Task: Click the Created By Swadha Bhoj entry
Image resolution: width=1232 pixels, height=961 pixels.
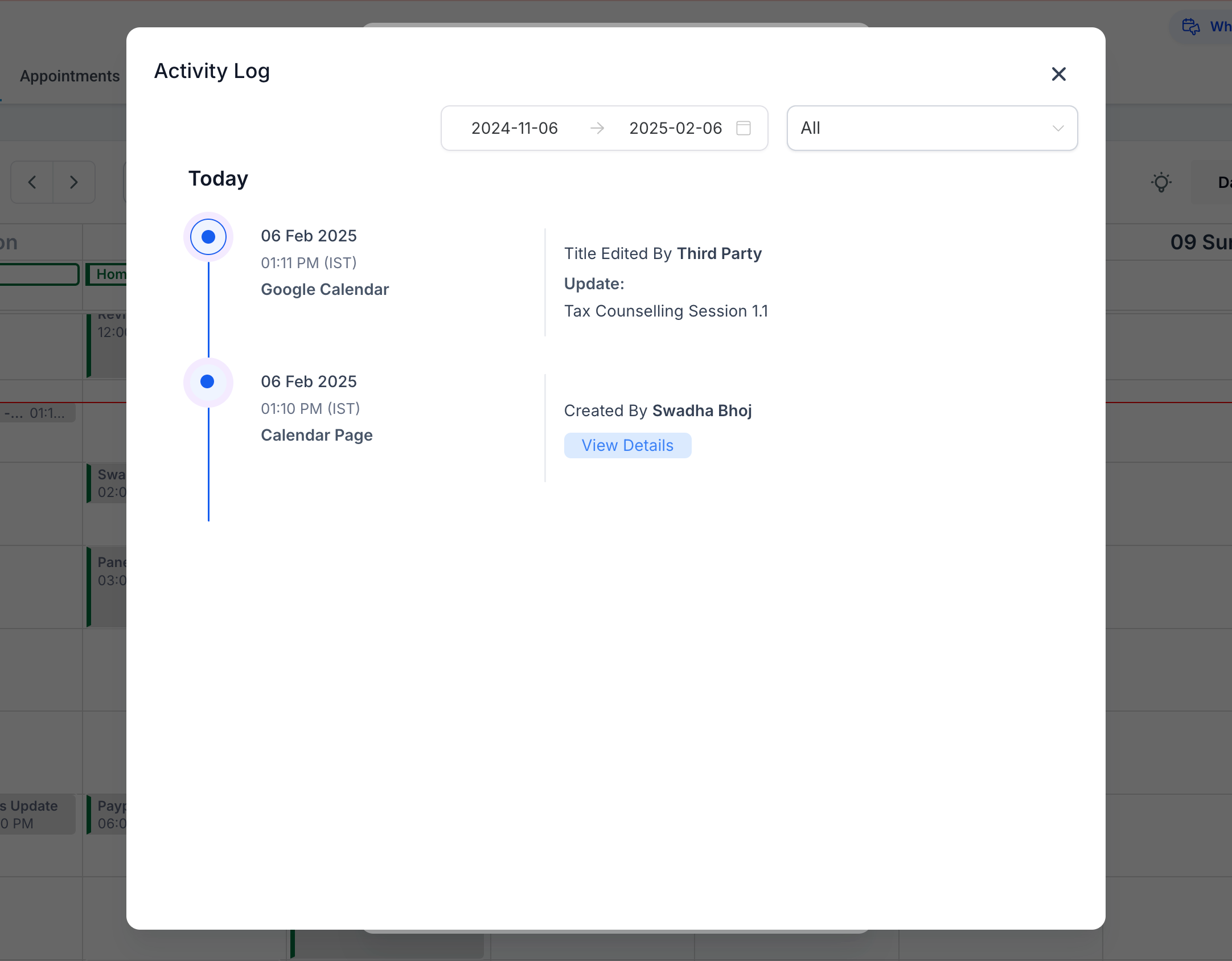Action: tap(658, 410)
